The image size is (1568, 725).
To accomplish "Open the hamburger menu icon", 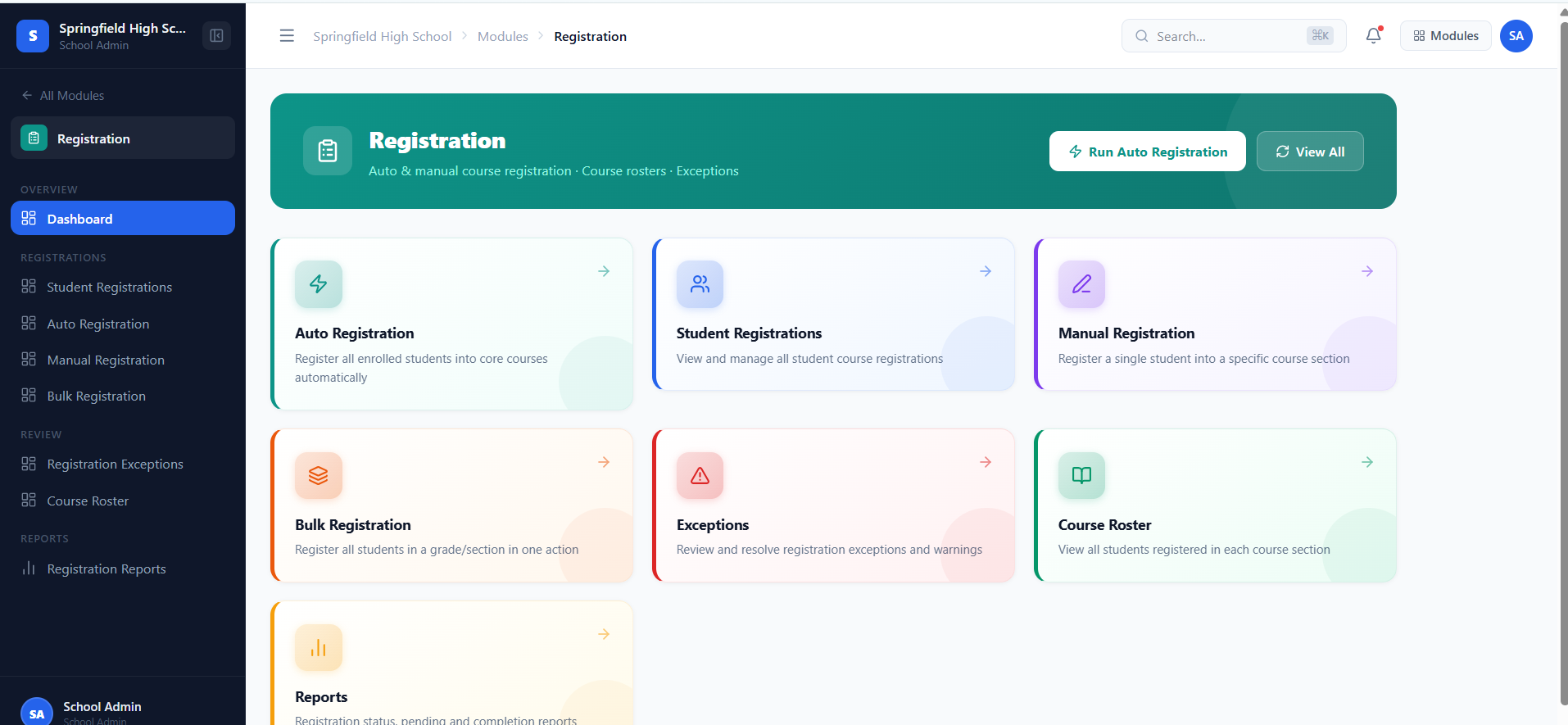I will [x=287, y=36].
